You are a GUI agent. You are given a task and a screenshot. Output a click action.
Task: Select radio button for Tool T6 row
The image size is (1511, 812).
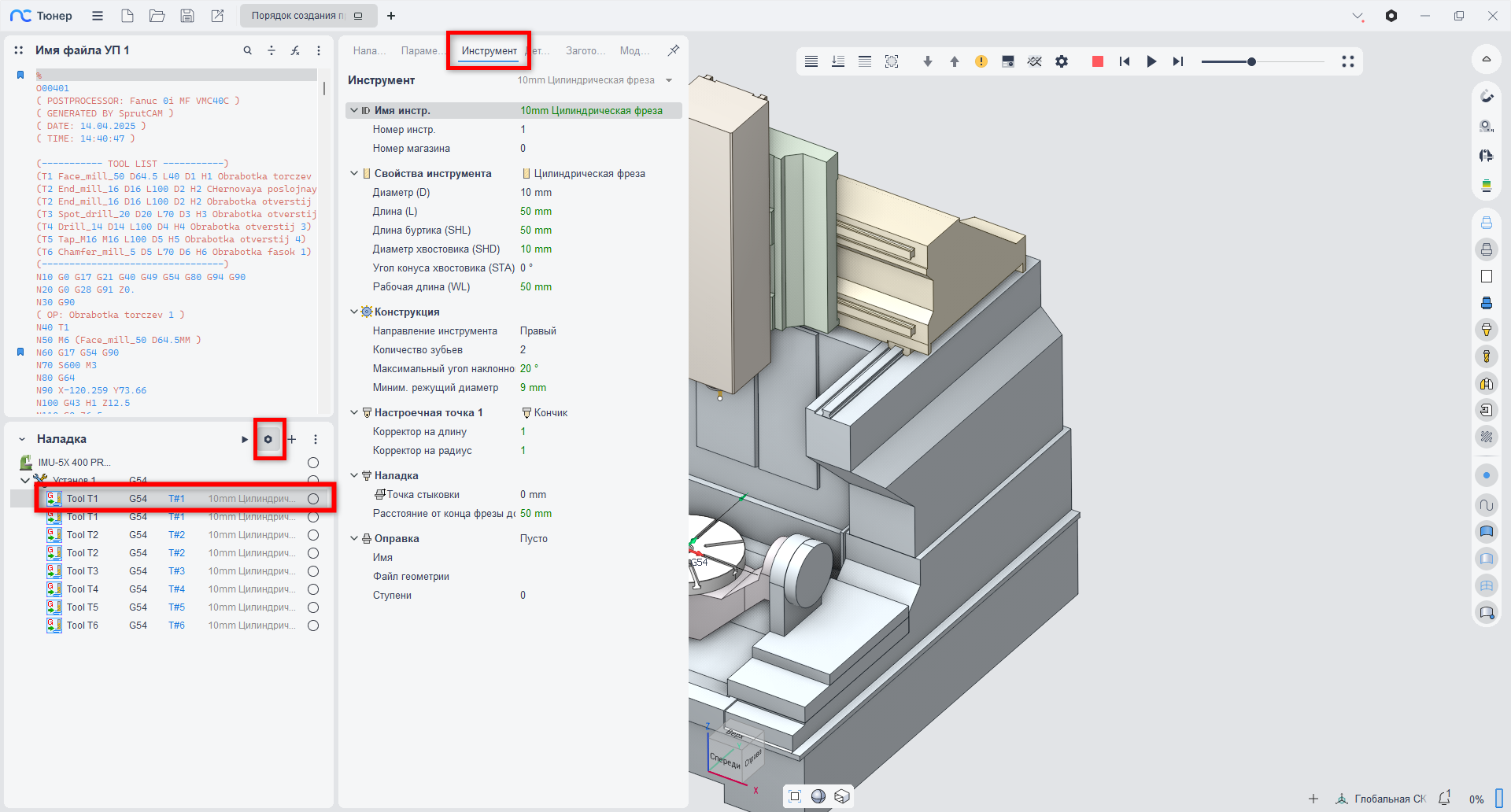coord(313,626)
